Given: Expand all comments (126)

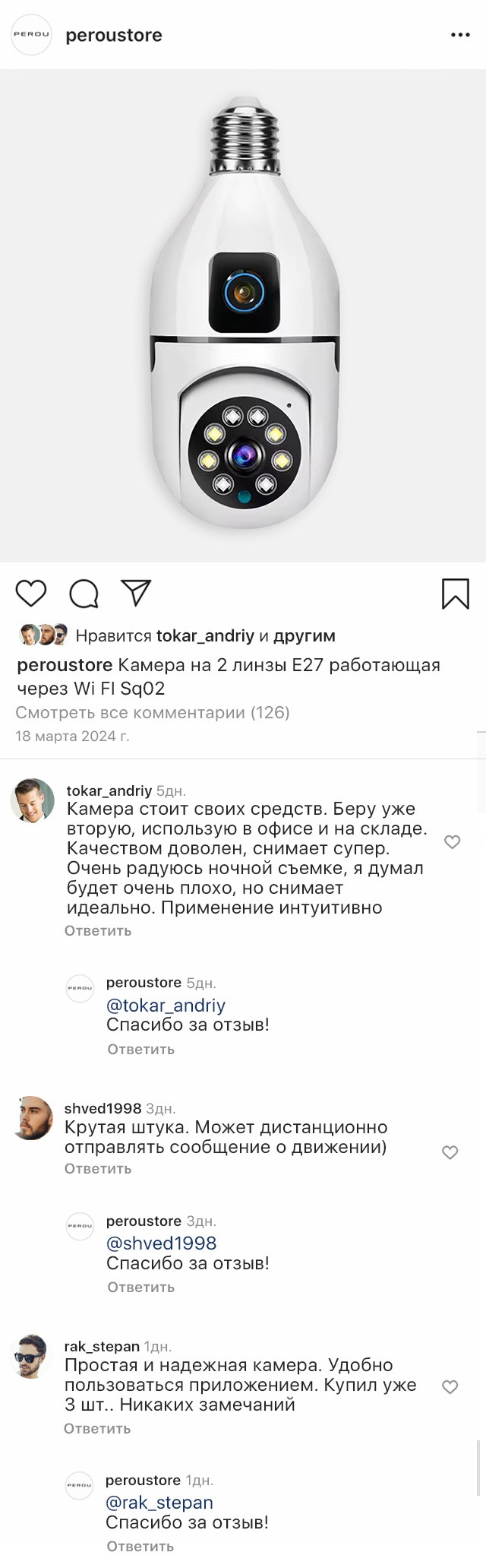Looking at the screenshot, I should click(153, 713).
